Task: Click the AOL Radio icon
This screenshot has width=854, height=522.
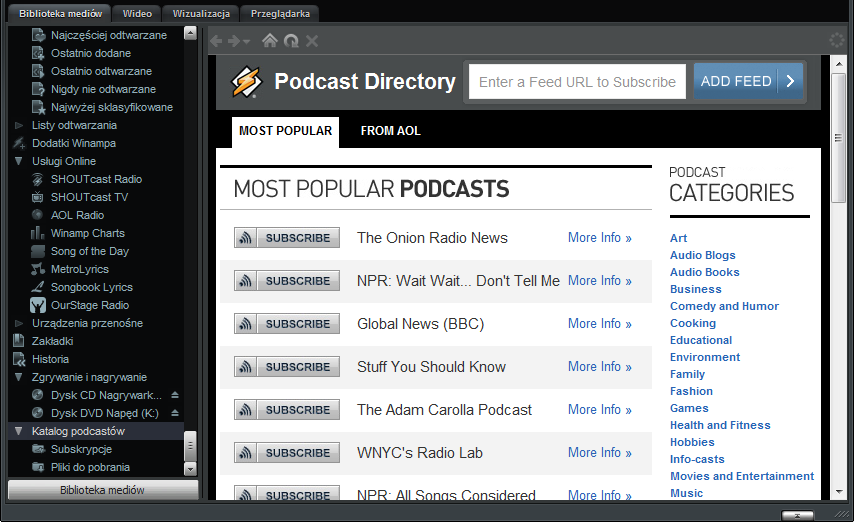Action: (38, 215)
